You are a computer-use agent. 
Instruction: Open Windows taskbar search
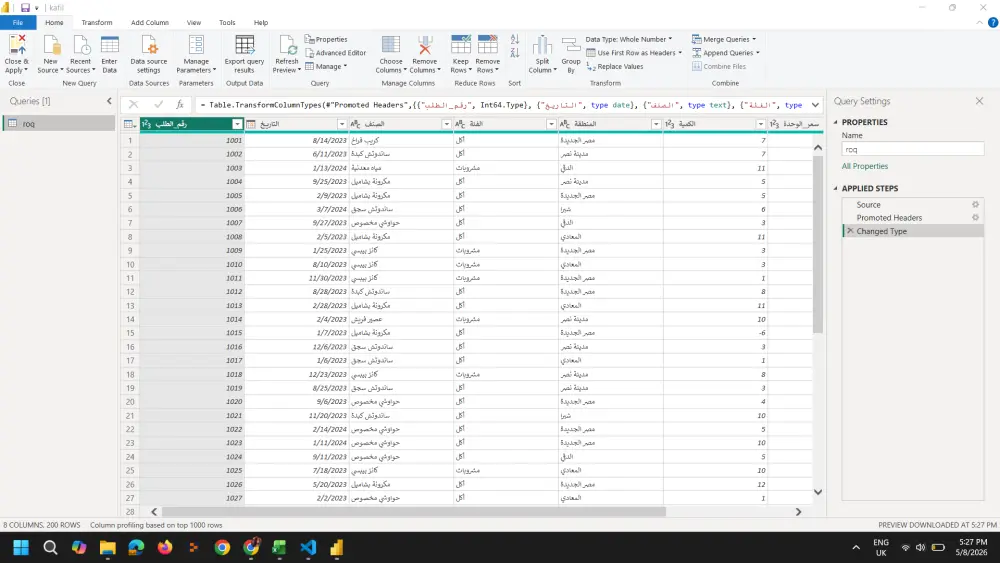coord(50,548)
